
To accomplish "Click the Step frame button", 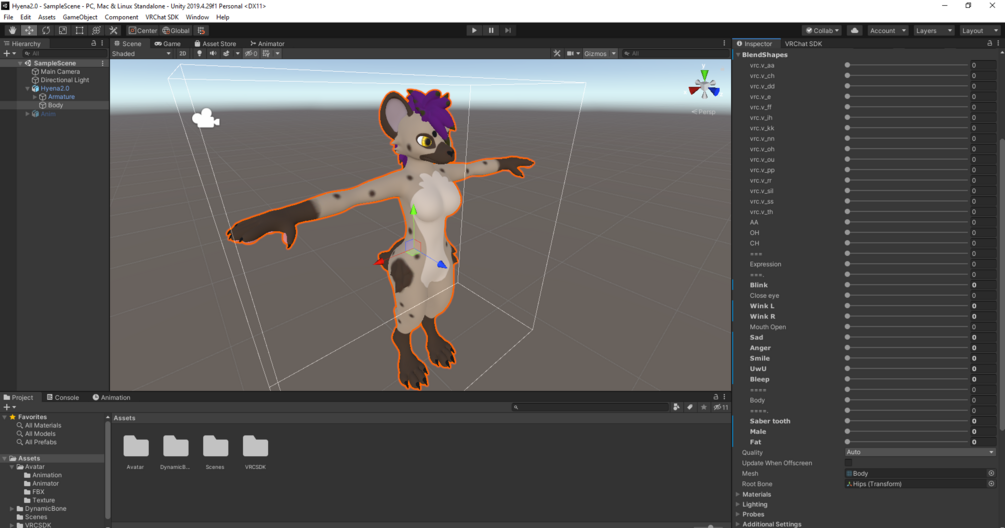I will point(508,30).
